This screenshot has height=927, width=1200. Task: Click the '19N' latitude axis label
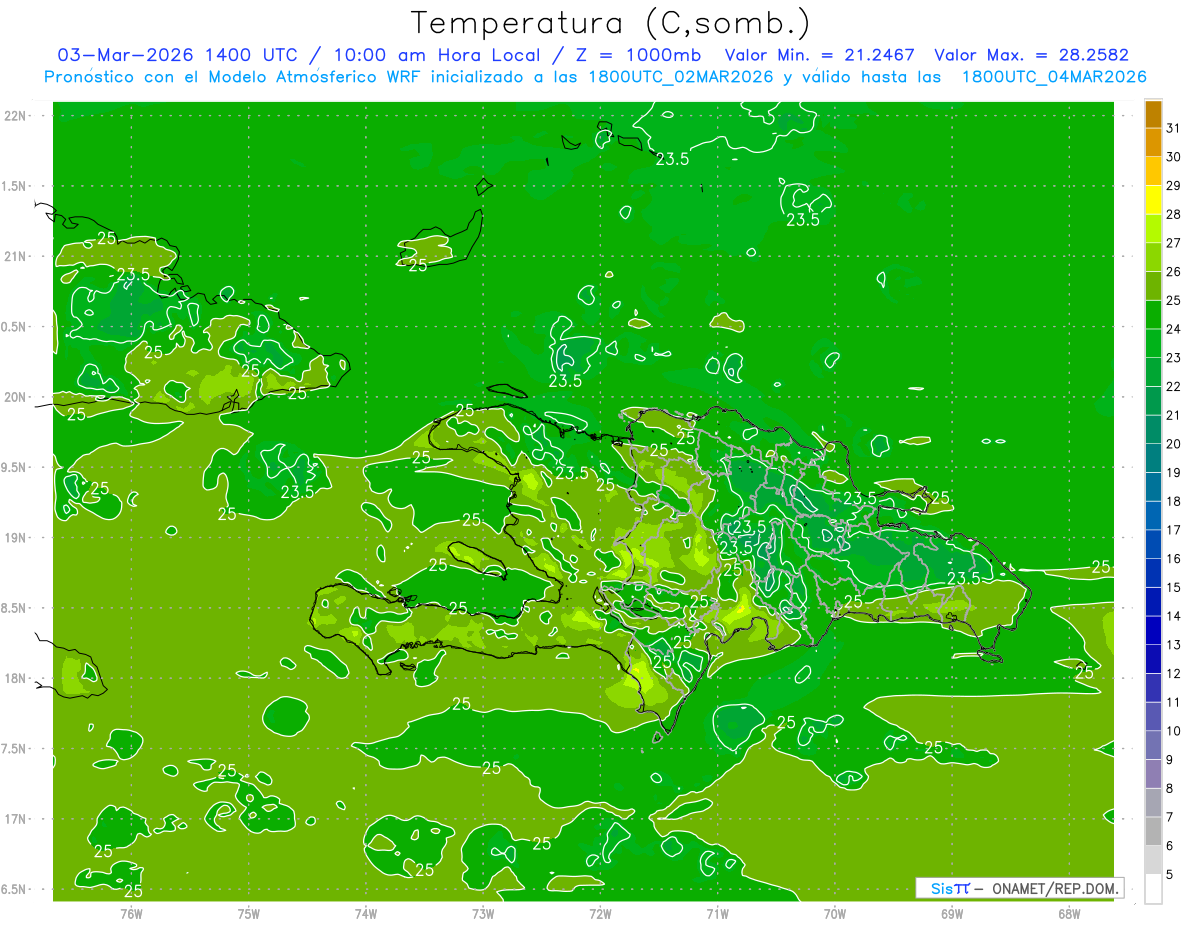(x=15, y=538)
